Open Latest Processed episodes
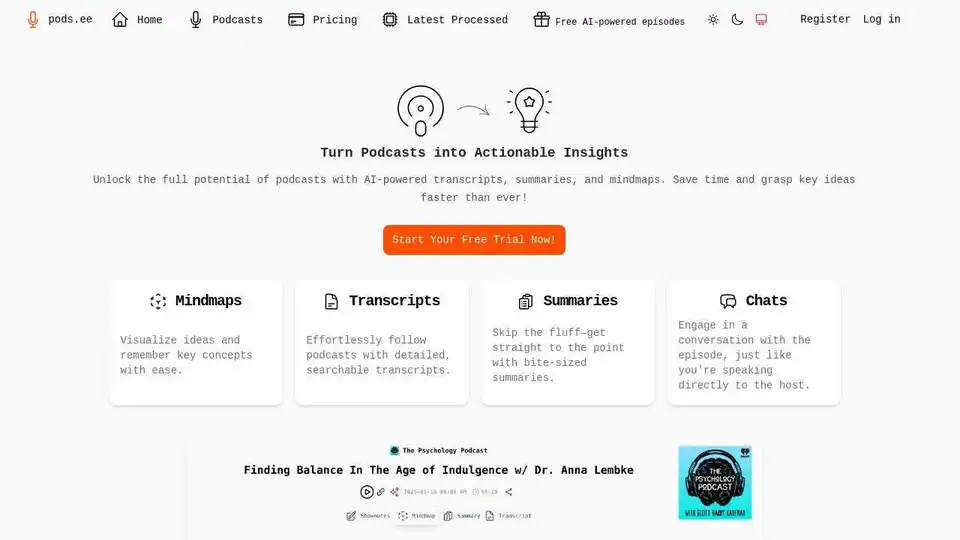960x540 pixels. (x=445, y=20)
